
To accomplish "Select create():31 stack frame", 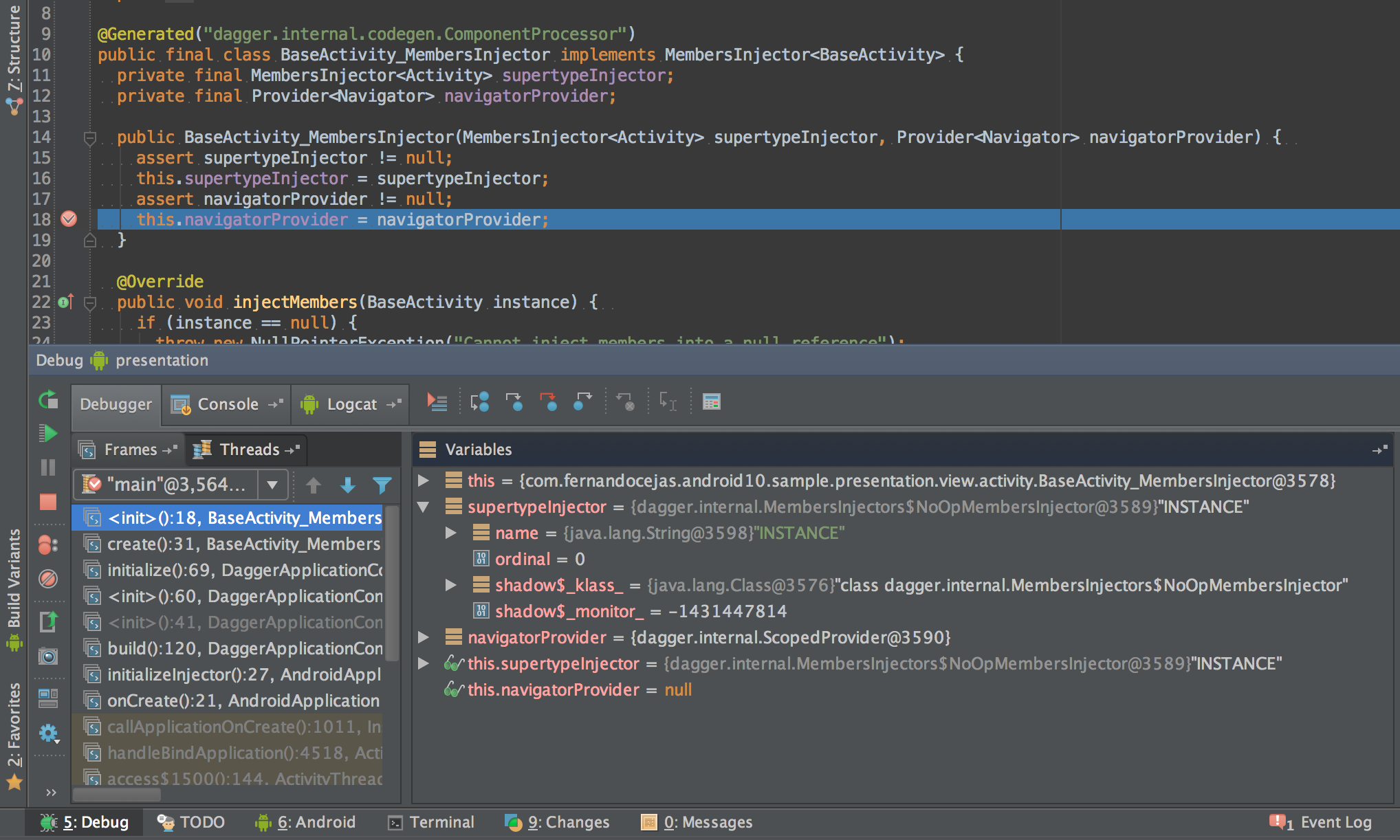I will pos(227,544).
